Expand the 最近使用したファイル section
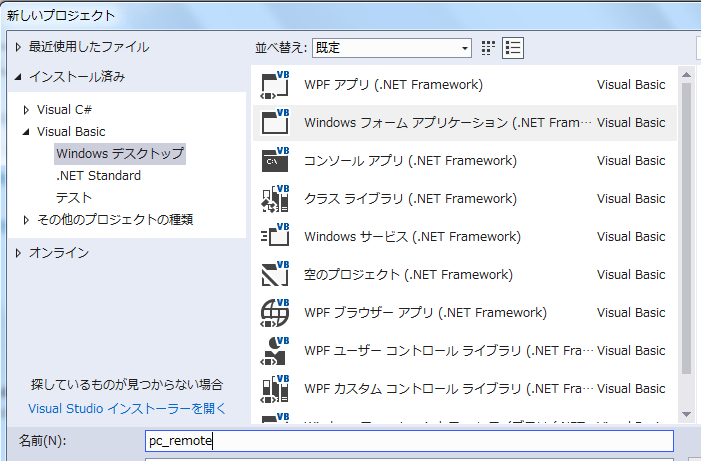 [x=18, y=47]
